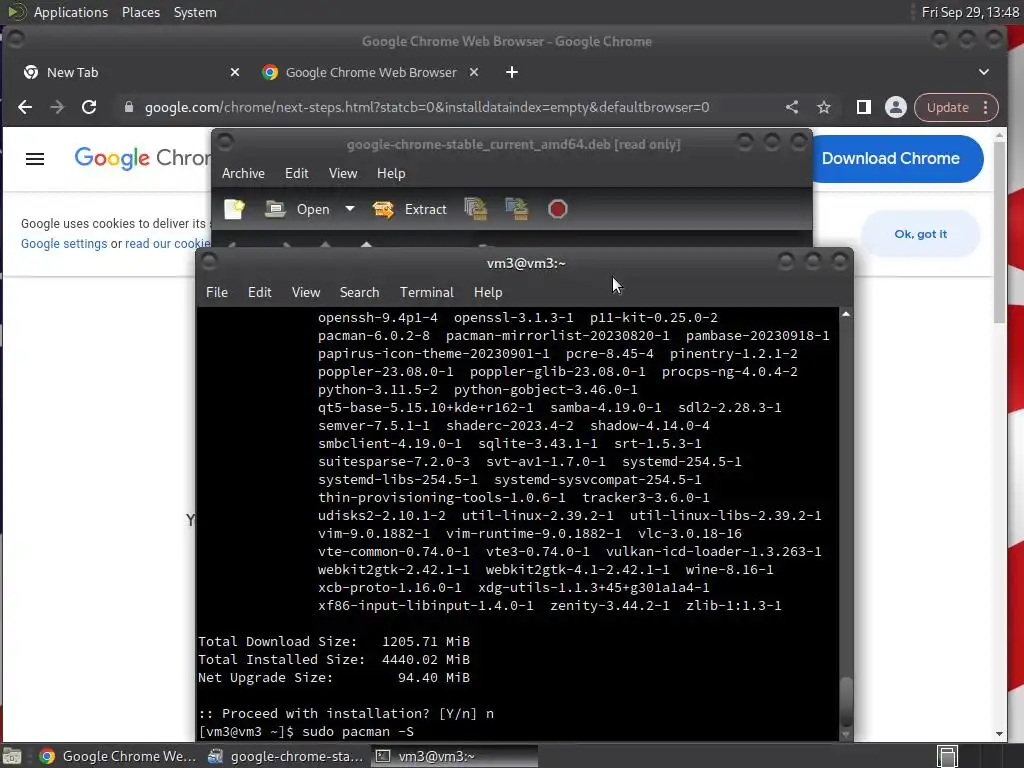Click the Chrome page vertical scrollbar thumb
Viewport: 1024px width, 768px height.
click(999, 232)
